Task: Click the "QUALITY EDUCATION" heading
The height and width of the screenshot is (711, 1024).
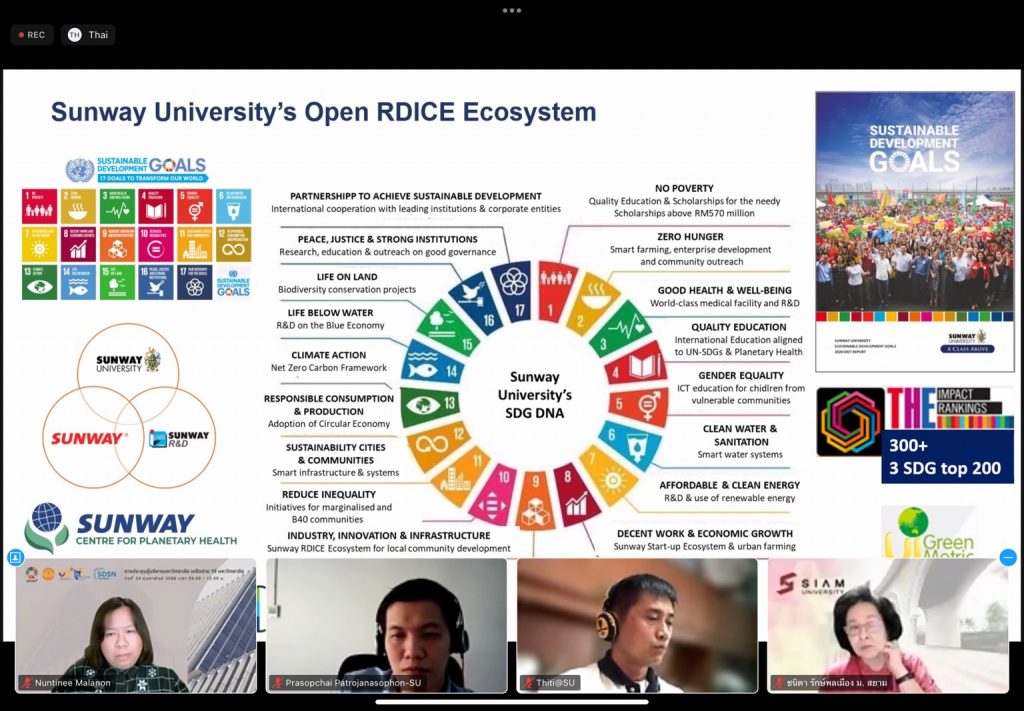Action: click(739, 327)
